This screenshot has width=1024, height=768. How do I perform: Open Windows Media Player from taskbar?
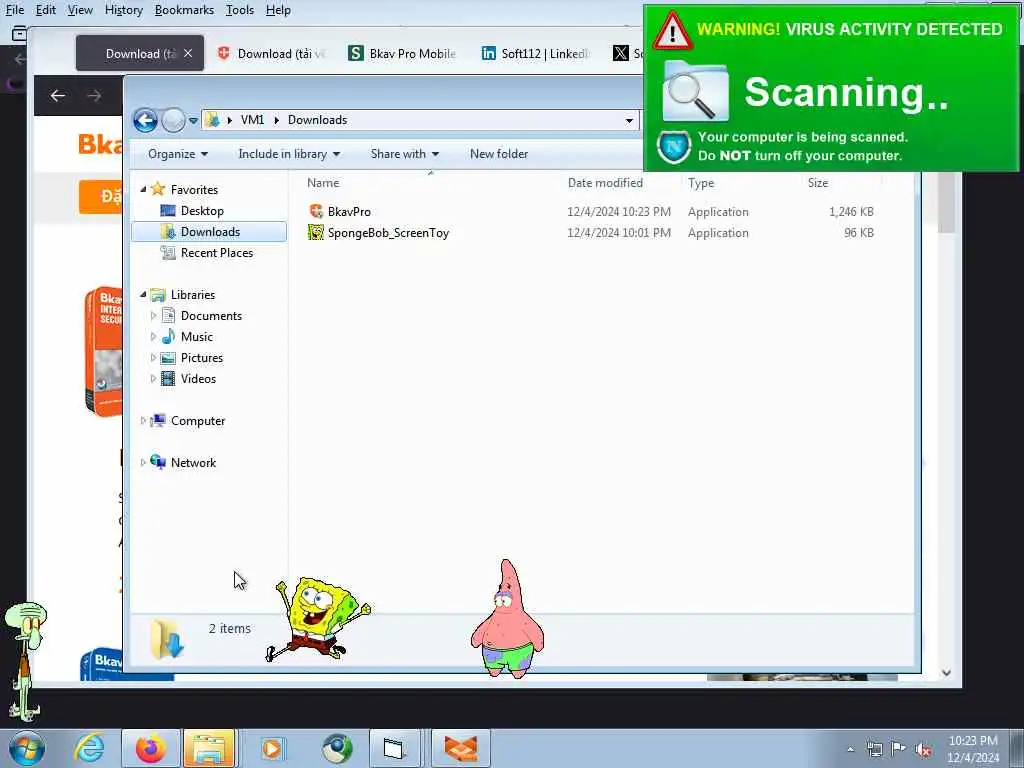pos(271,748)
